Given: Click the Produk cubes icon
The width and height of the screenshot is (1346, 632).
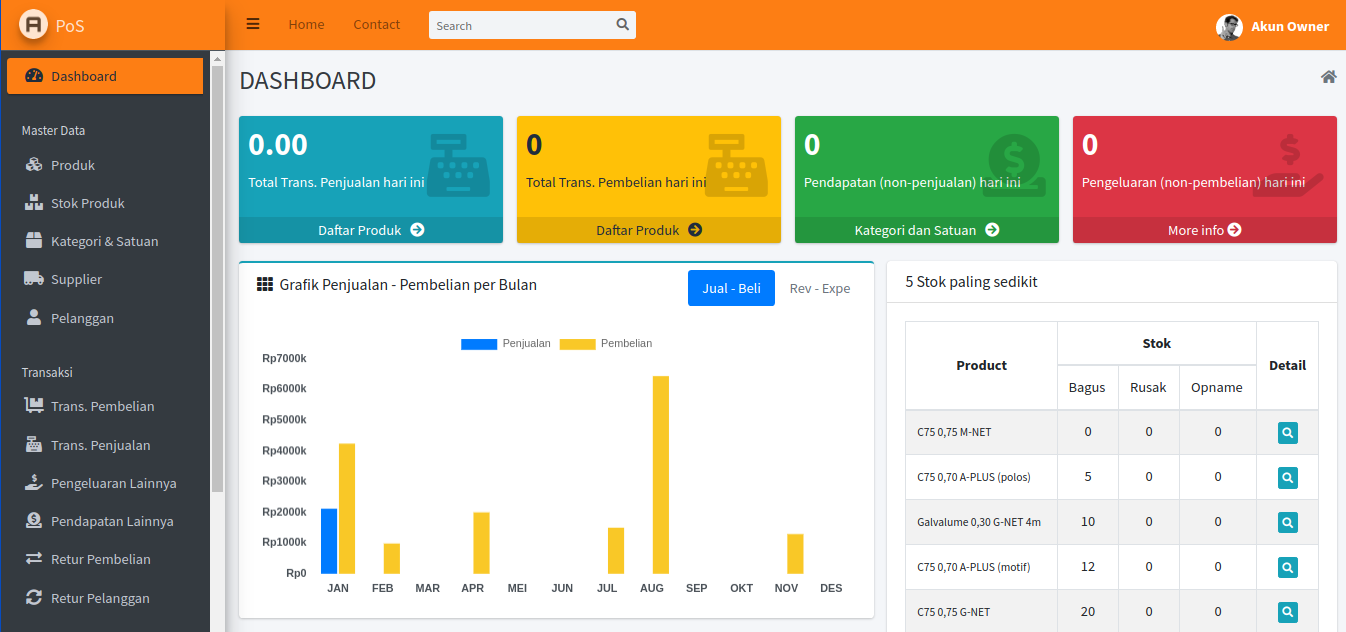Looking at the screenshot, I should pos(34,165).
